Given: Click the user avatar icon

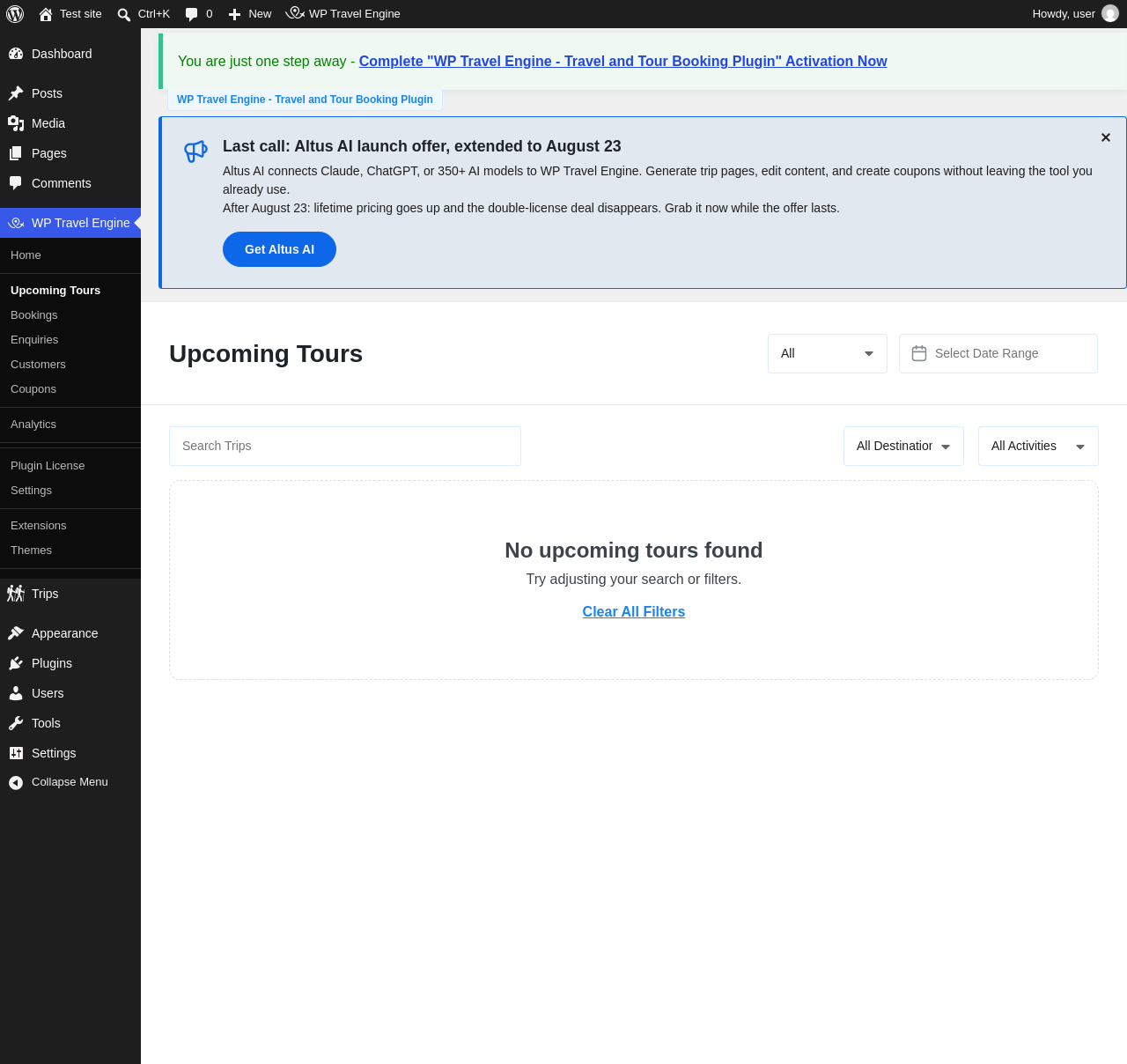Looking at the screenshot, I should pyautogui.click(x=1110, y=14).
